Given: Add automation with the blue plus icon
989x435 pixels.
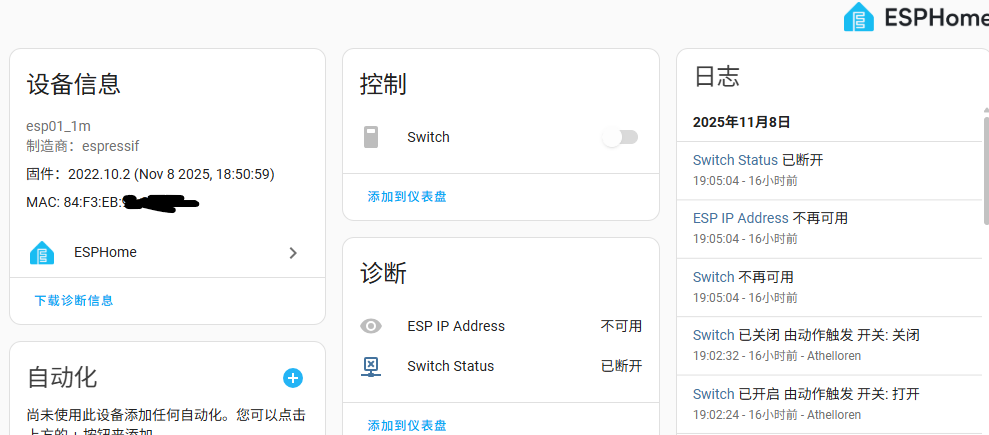Looking at the screenshot, I should pos(293,378).
